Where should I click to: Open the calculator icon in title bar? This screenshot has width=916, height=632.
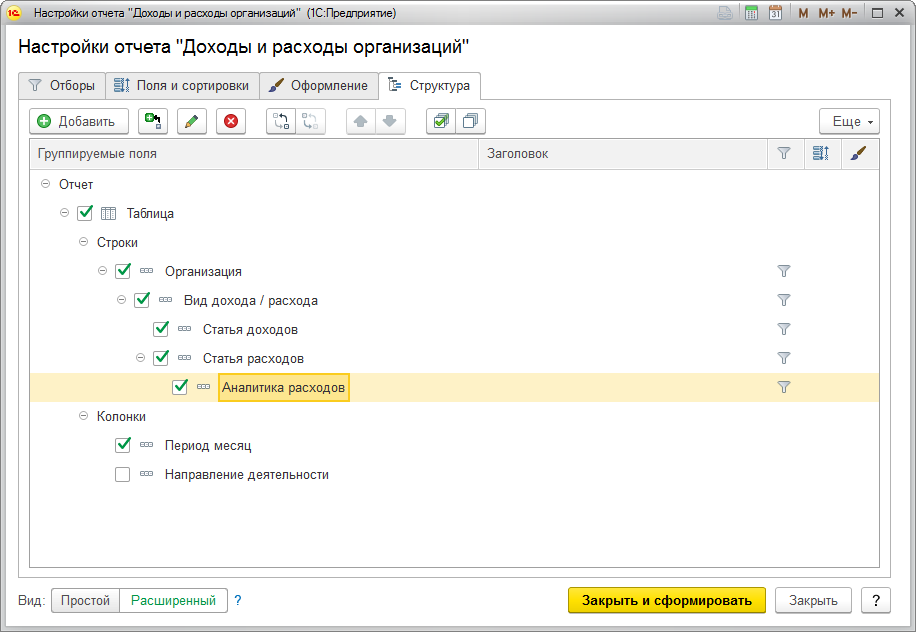pyautogui.click(x=751, y=13)
